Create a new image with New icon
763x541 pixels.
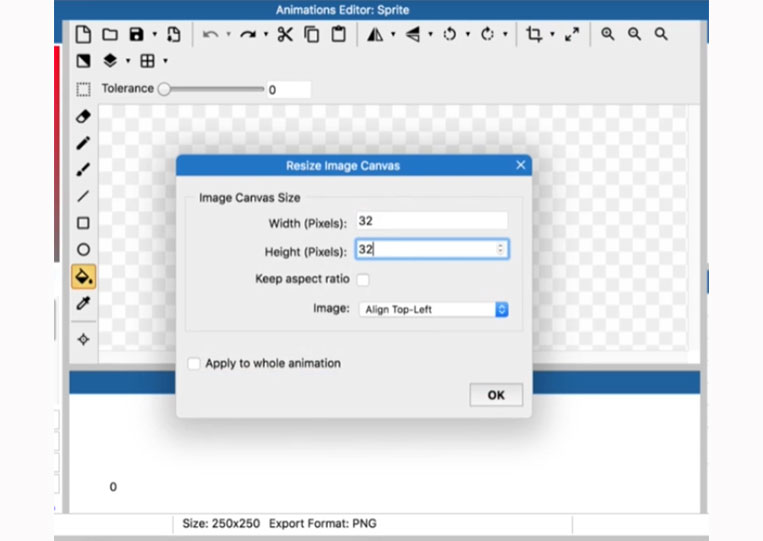pyautogui.click(x=83, y=35)
